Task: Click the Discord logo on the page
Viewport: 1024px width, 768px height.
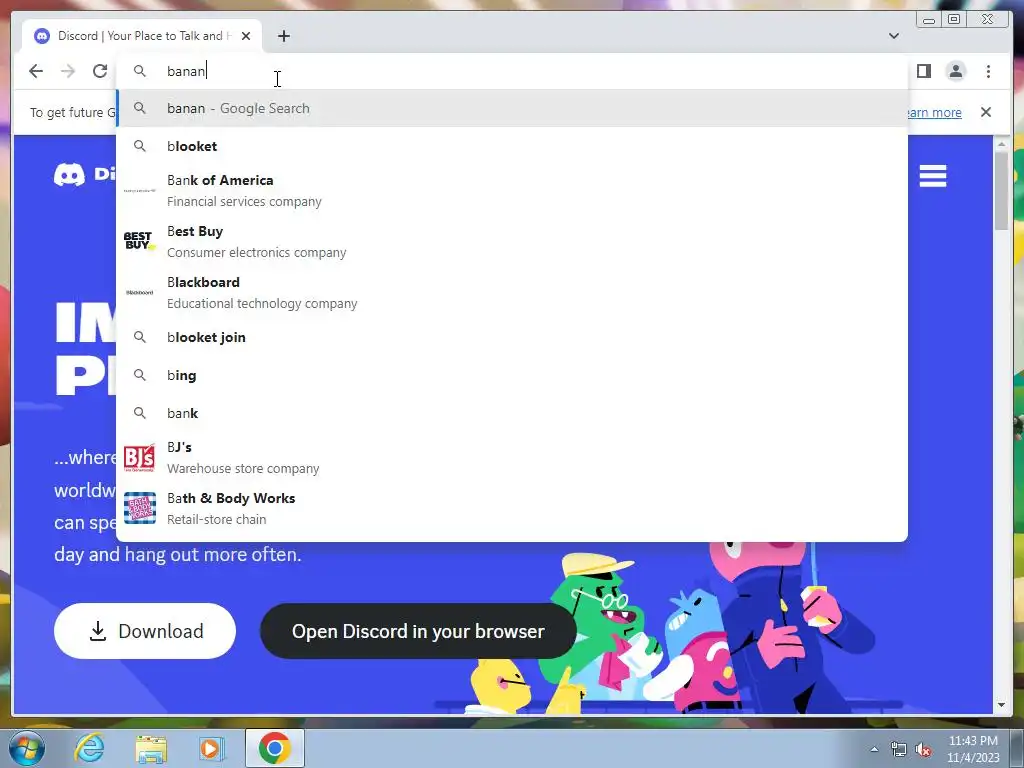Action: click(x=84, y=174)
